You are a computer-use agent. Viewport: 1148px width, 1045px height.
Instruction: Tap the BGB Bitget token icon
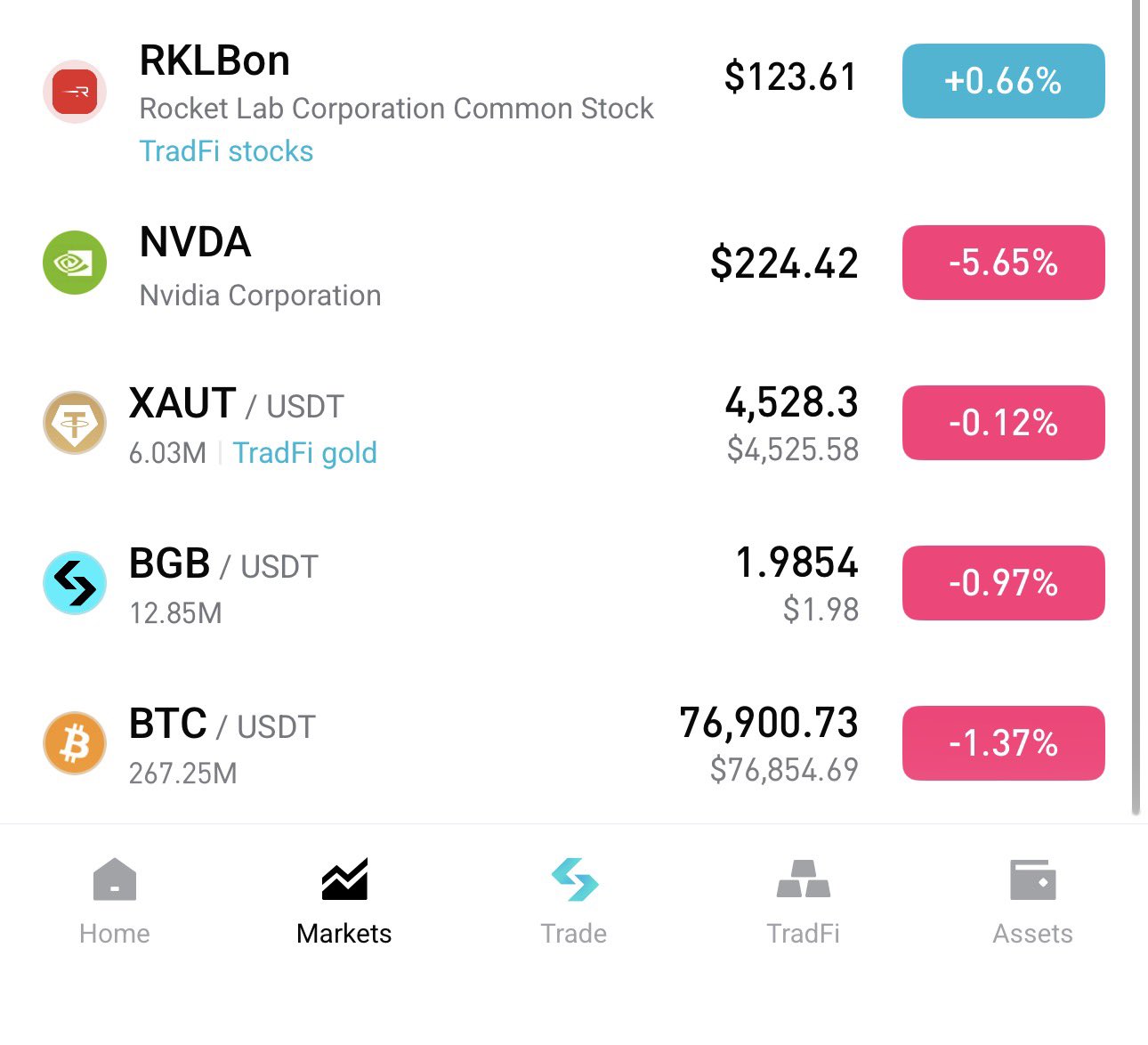click(75, 583)
